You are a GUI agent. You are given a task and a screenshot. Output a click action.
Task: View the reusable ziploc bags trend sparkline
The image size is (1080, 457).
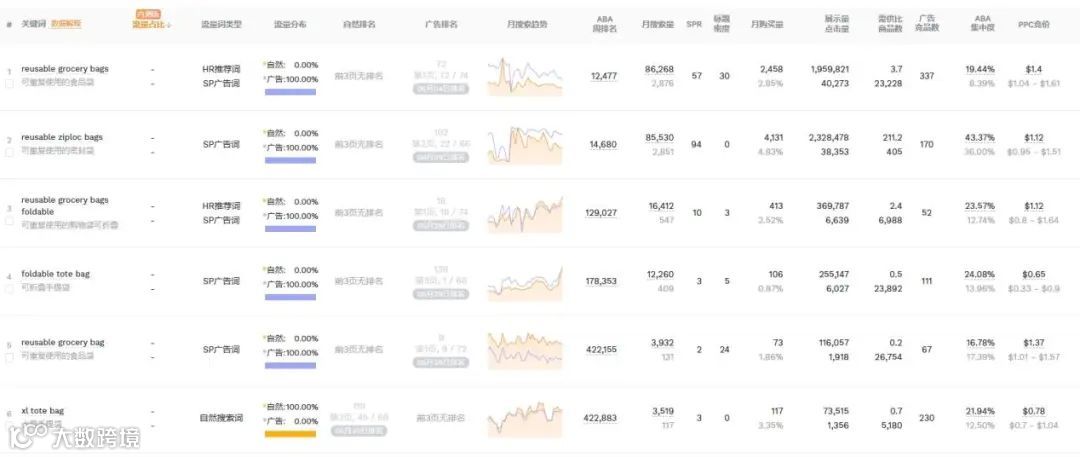click(525, 144)
